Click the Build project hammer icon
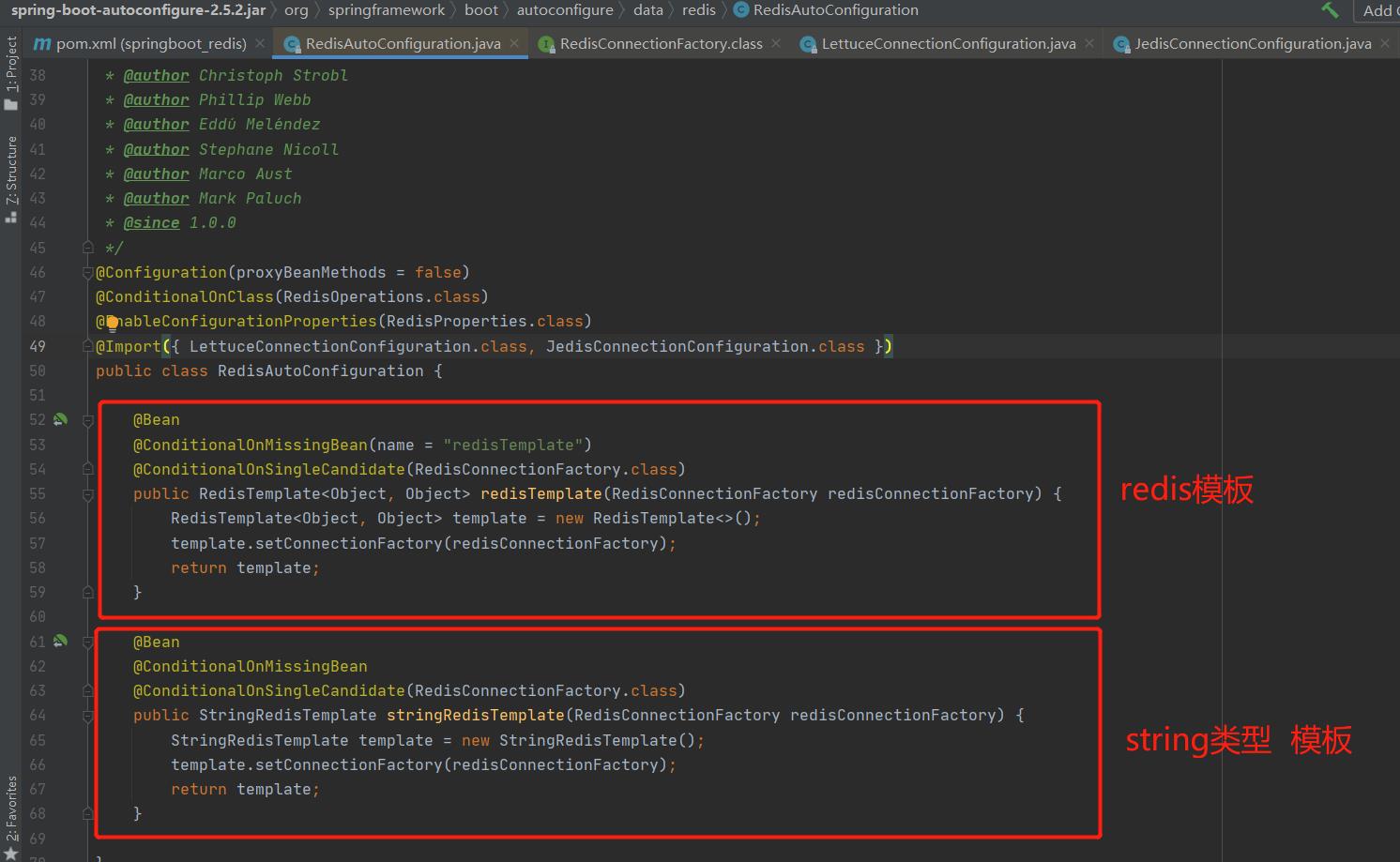1400x862 pixels. 1330,10
